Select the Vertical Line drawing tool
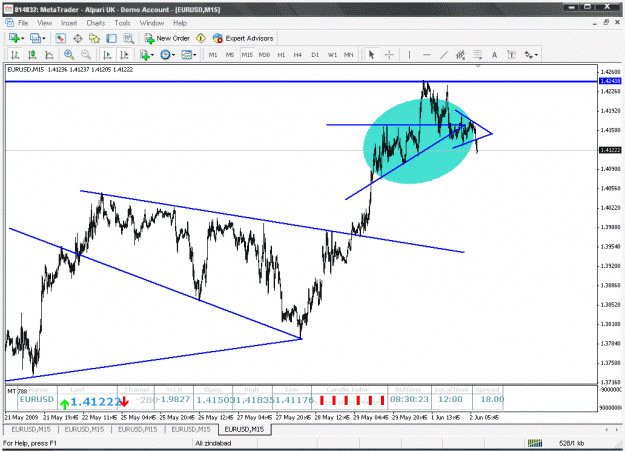Viewport: 625px width, 451px height. pos(409,55)
